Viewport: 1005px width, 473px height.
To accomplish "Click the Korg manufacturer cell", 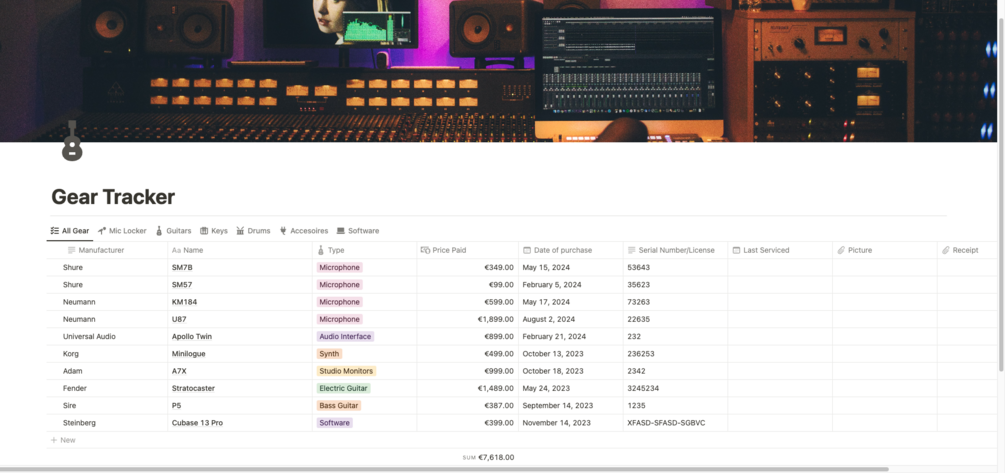I will pyautogui.click(x=107, y=354).
